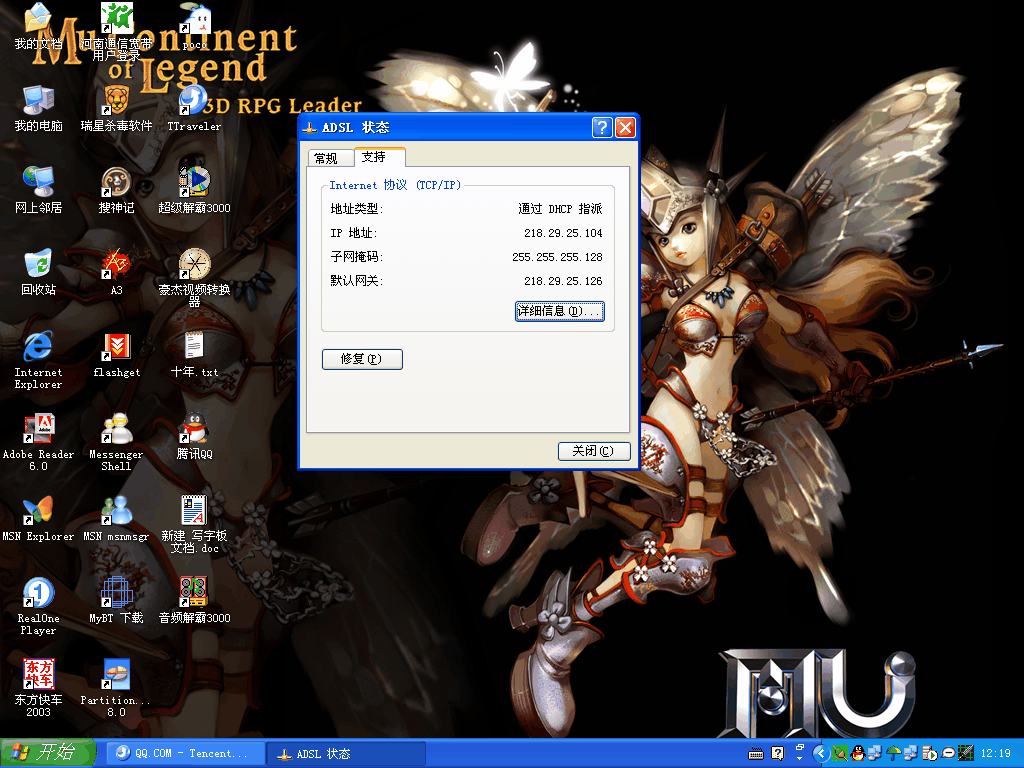Select the A3 game shortcut icon
The height and width of the screenshot is (768, 1024).
click(116, 273)
